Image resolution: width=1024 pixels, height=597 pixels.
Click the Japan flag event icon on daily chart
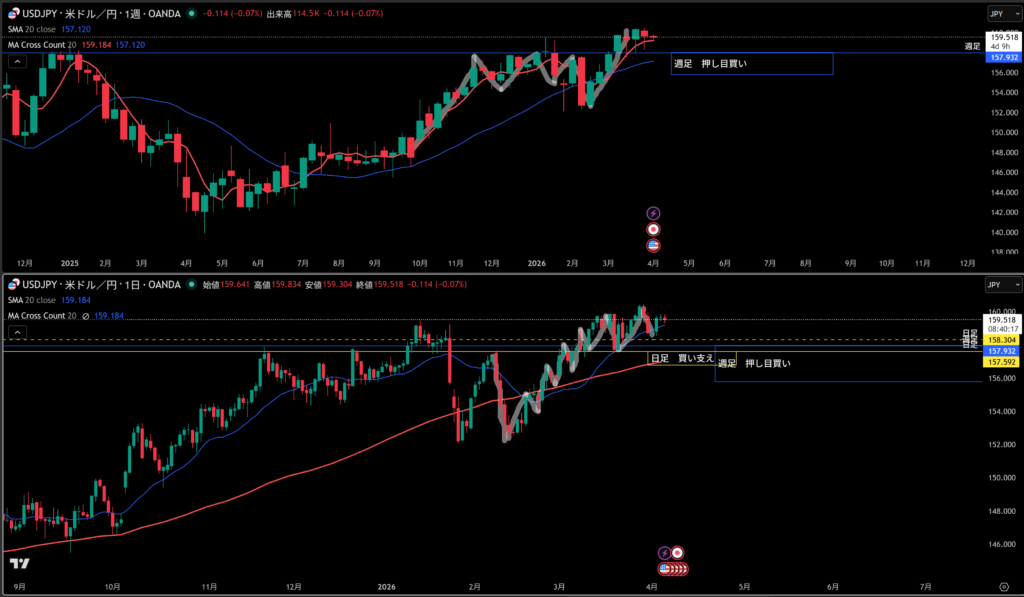point(678,552)
